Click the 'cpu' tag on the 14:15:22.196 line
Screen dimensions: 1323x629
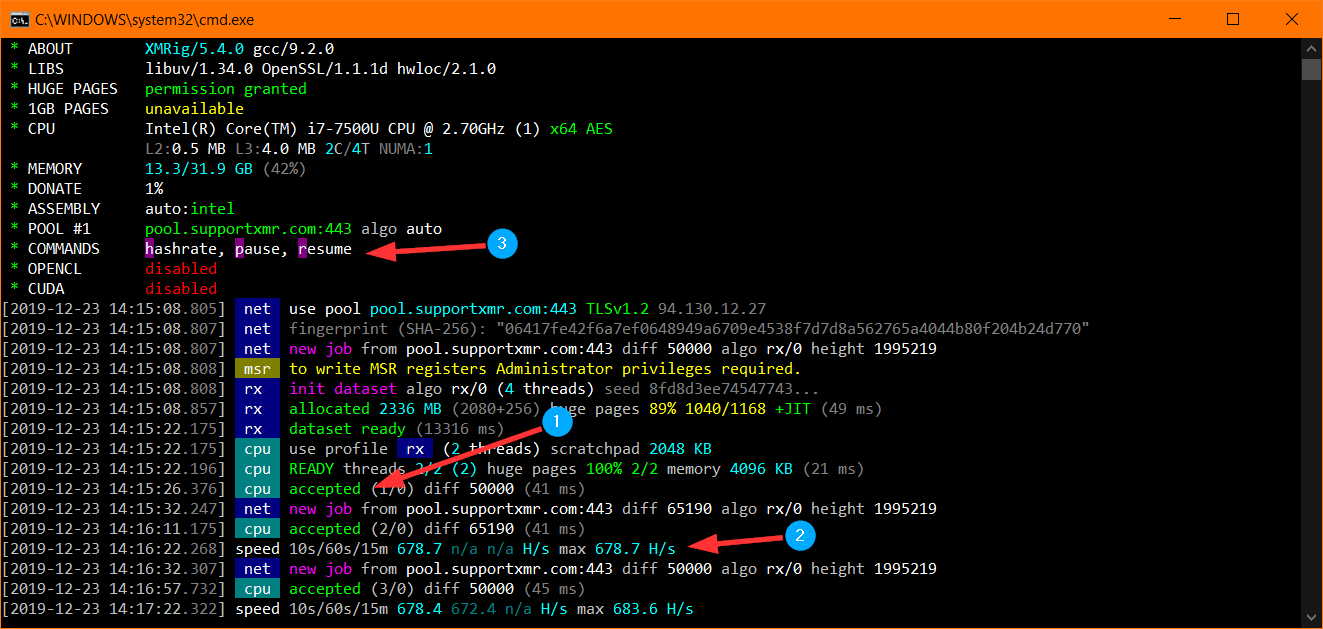point(257,468)
